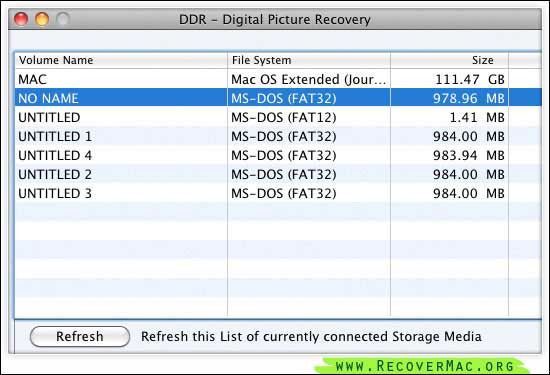Screen dimensions: 550x375
Task: Select the NO NAME volume
Action: 278,98
